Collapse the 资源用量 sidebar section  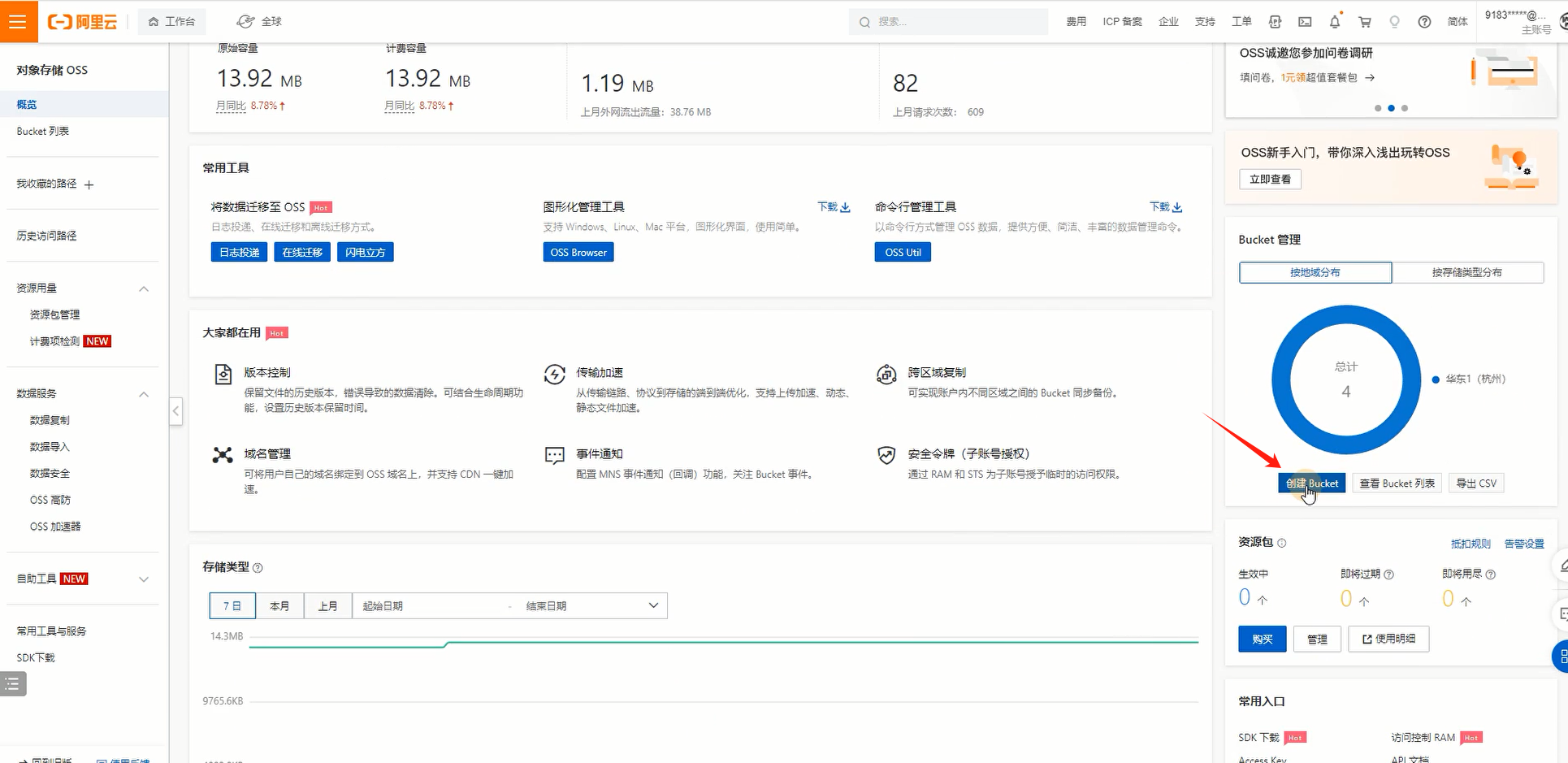pos(144,288)
